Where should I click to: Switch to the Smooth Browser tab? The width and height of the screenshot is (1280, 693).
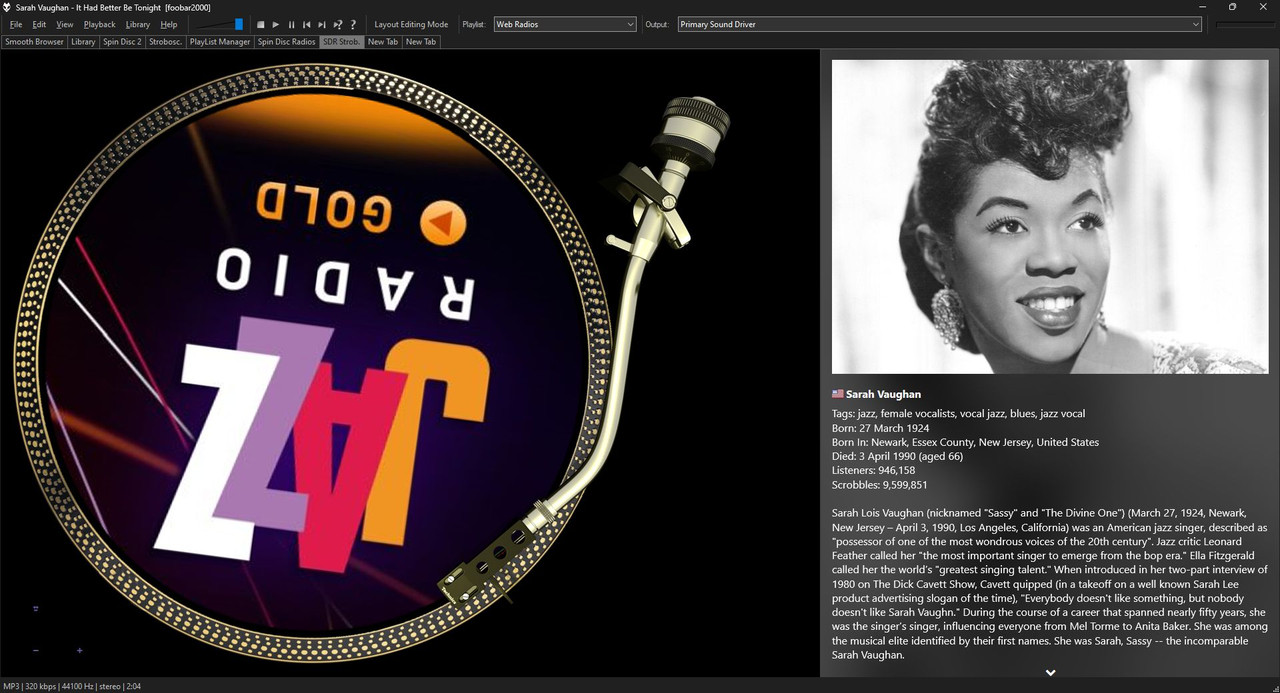(34, 42)
